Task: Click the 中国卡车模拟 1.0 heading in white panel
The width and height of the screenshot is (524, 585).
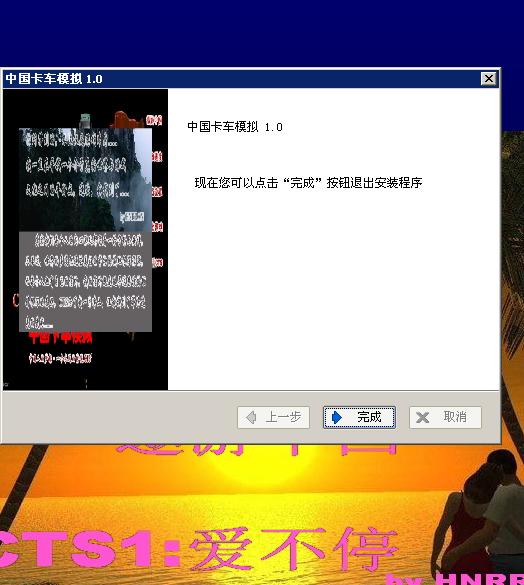Action: point(235,127)
